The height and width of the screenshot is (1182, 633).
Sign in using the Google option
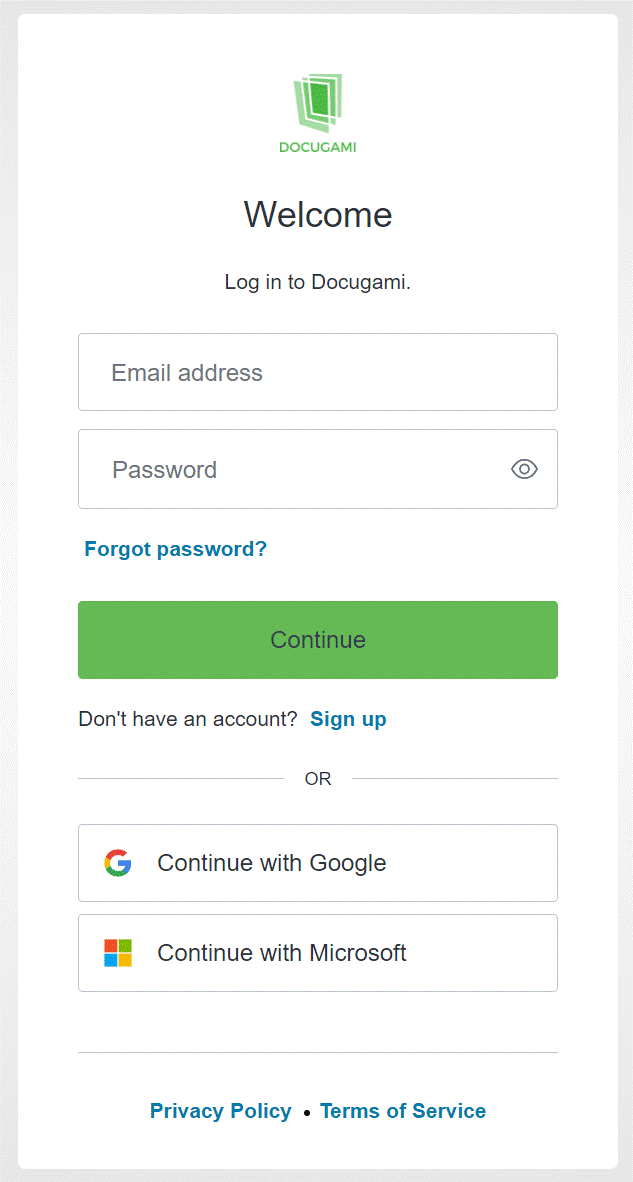coord(317,862)
